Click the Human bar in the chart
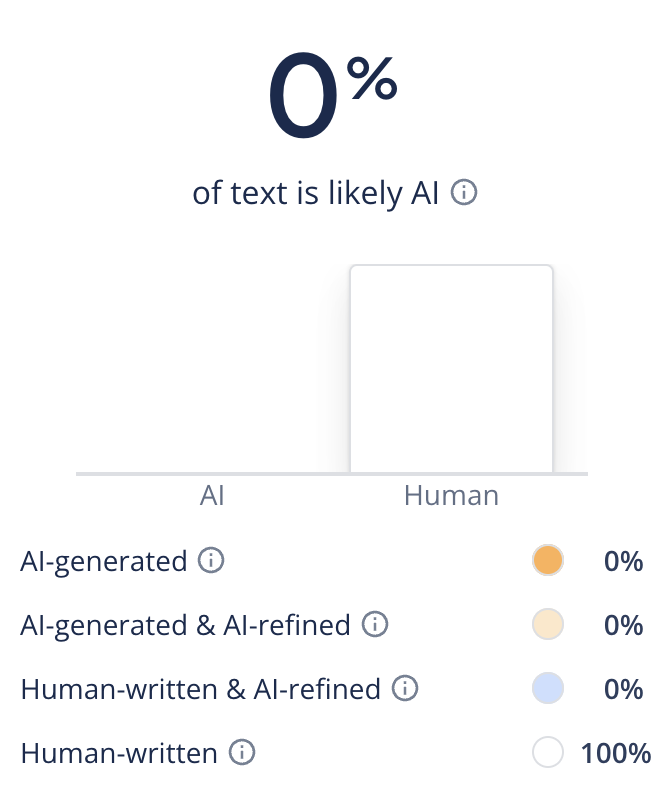 pos(451,368)
